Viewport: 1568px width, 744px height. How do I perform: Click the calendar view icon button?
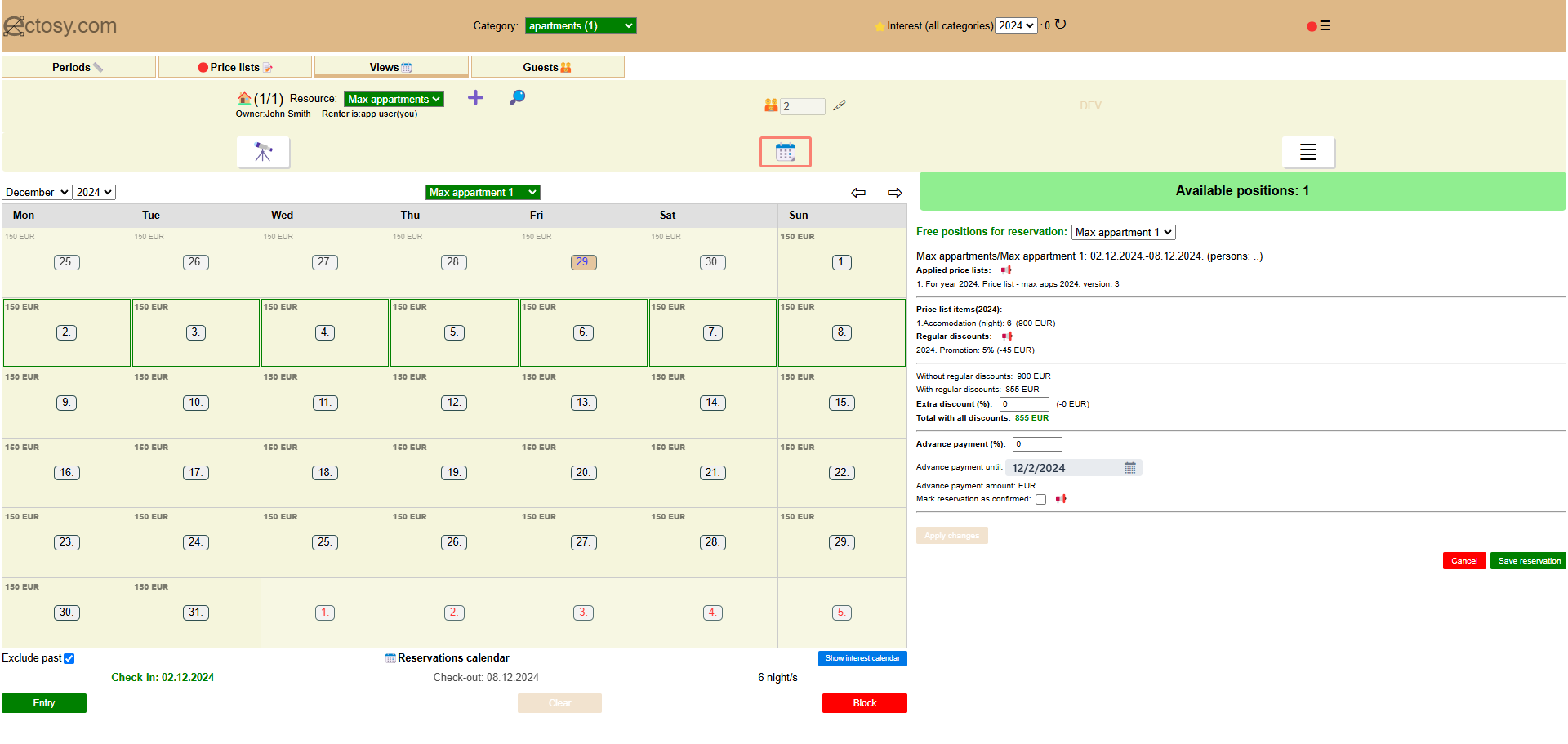[785, 152]
